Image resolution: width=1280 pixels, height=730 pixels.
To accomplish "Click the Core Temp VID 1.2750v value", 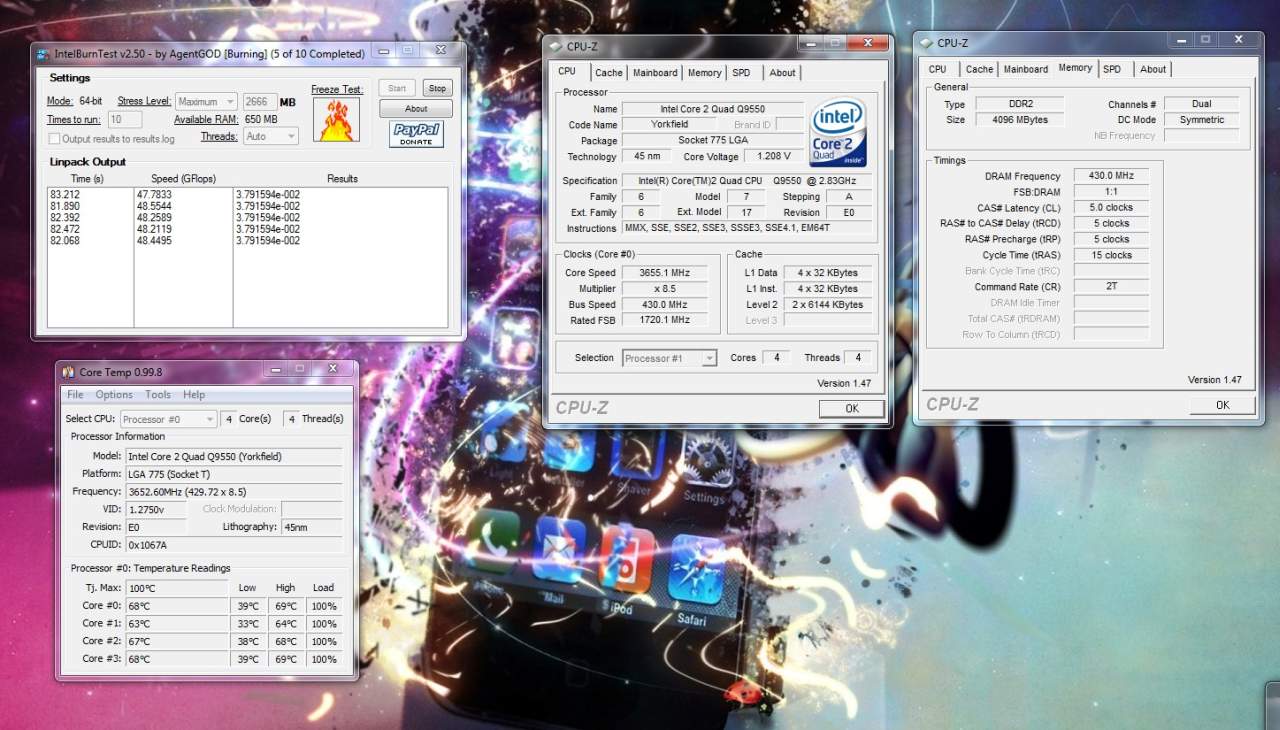I will (x=156, y=509).
